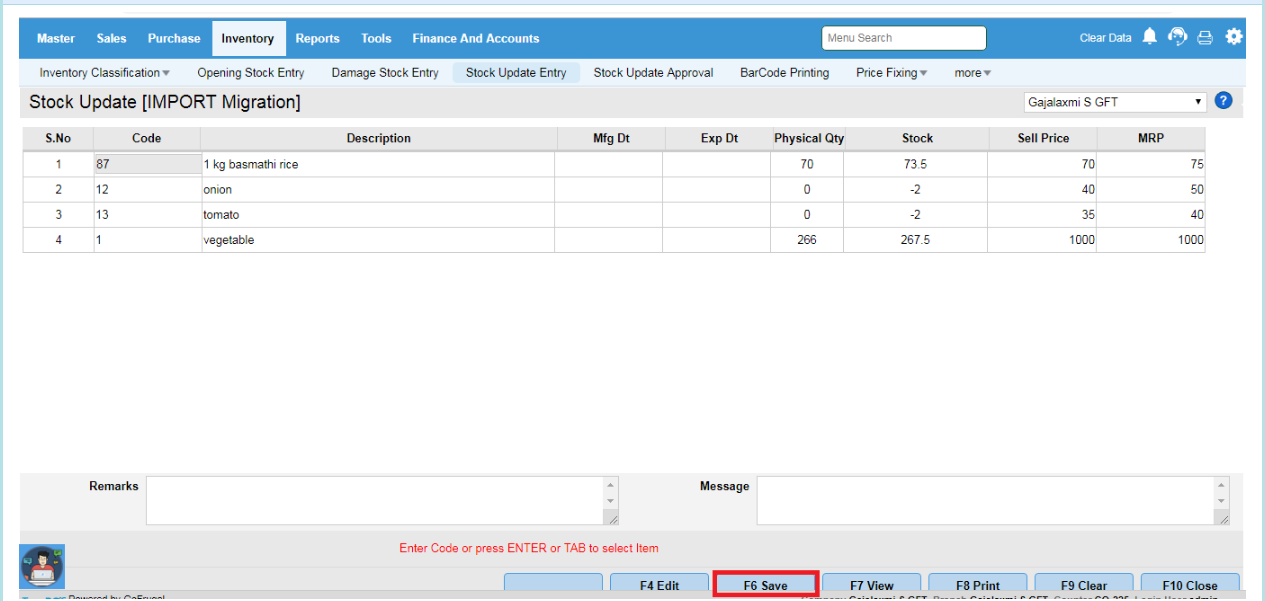Open the Gajalaxmi S GFT branch dropdown
Image resolution: width=1265 pixels, height=601 pixels.
[x=1116, y=102]
